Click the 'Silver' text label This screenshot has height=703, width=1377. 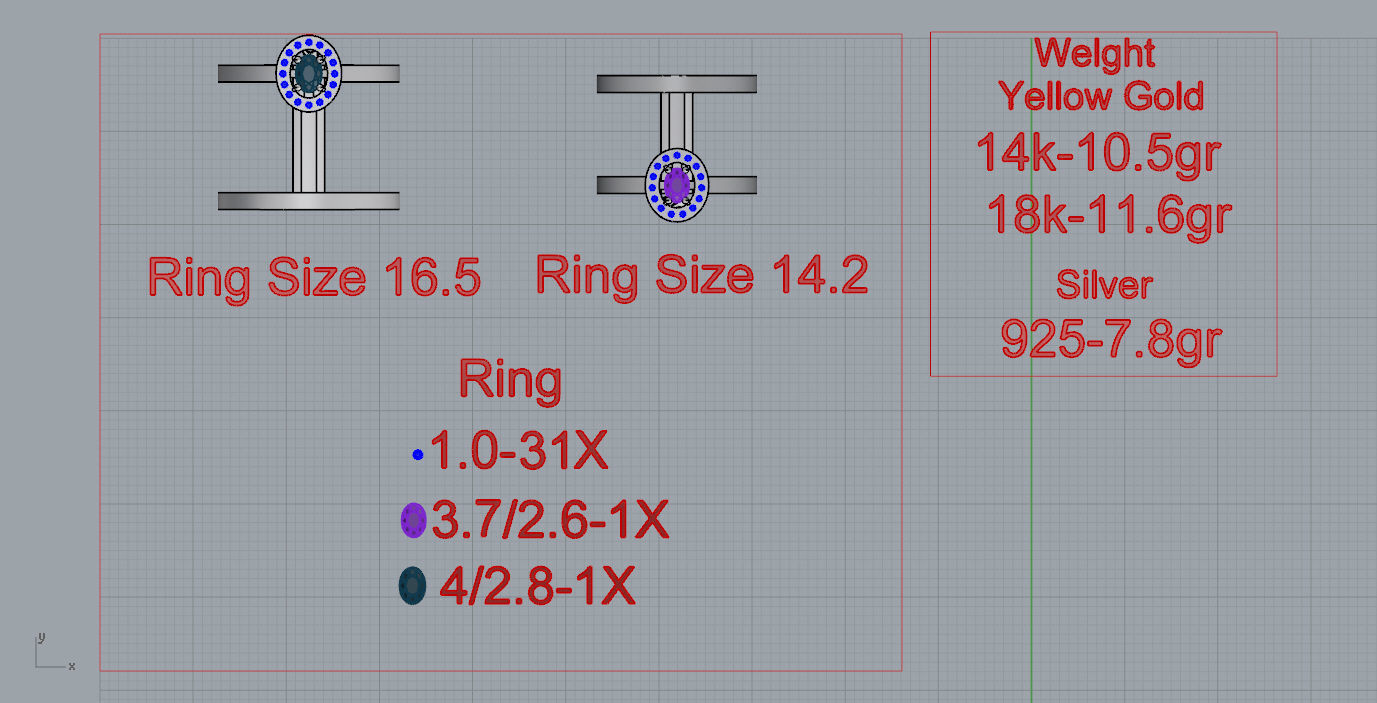coord(1104,286)
